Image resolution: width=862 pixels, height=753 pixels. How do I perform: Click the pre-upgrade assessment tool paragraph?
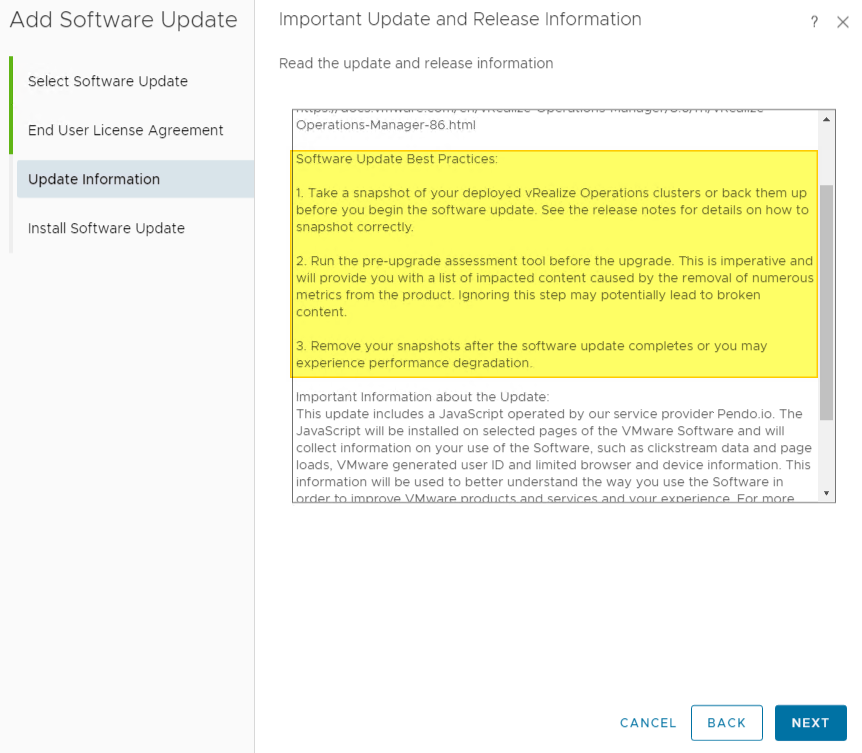click(554, 286)
